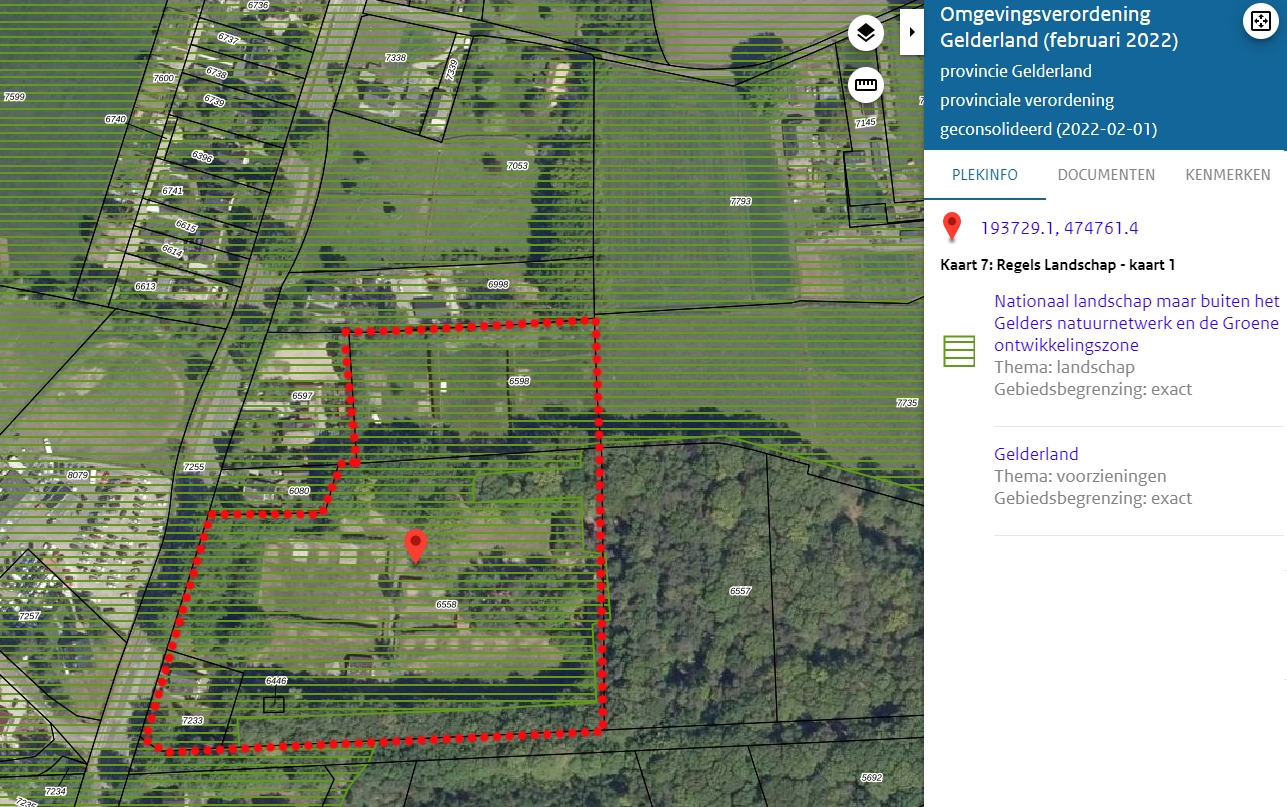Click the green hatched legend icon
The image size is (1287, 807).
click(x=959, y=351)
